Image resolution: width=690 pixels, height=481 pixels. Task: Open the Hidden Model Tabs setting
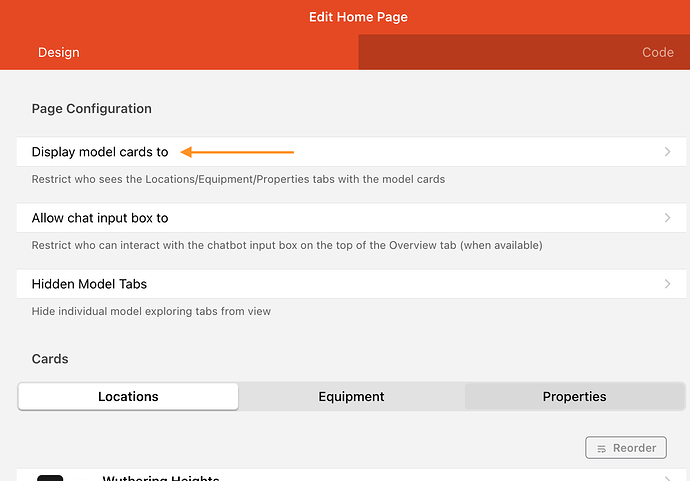[x=90, y=284]
